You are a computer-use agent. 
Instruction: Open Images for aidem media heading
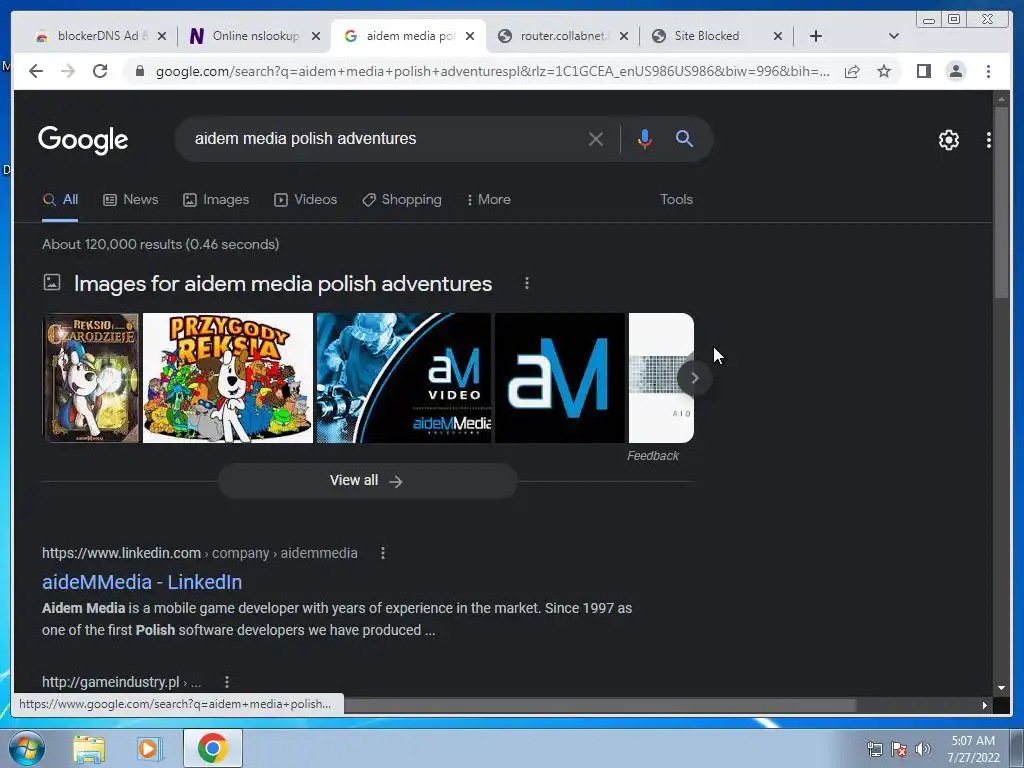pyautogui.click(x=282, y=283)
